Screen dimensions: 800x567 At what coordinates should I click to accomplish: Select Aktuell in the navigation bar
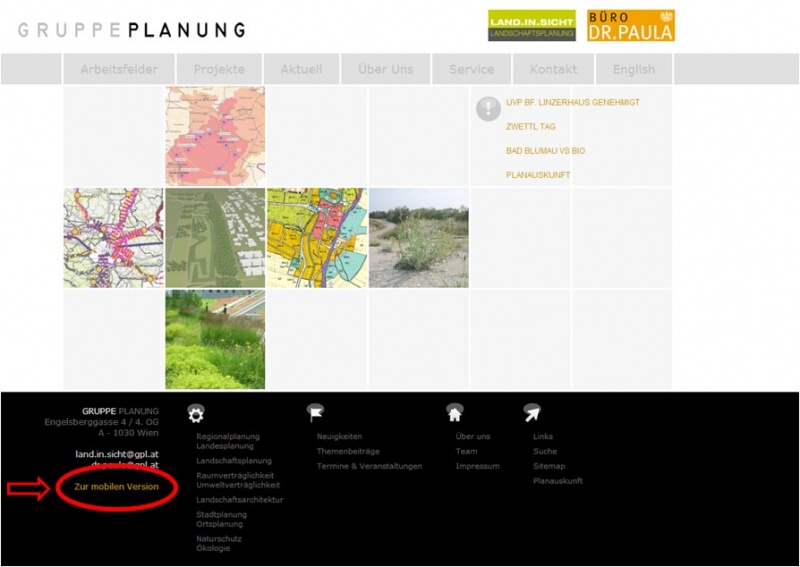[301, 69]
